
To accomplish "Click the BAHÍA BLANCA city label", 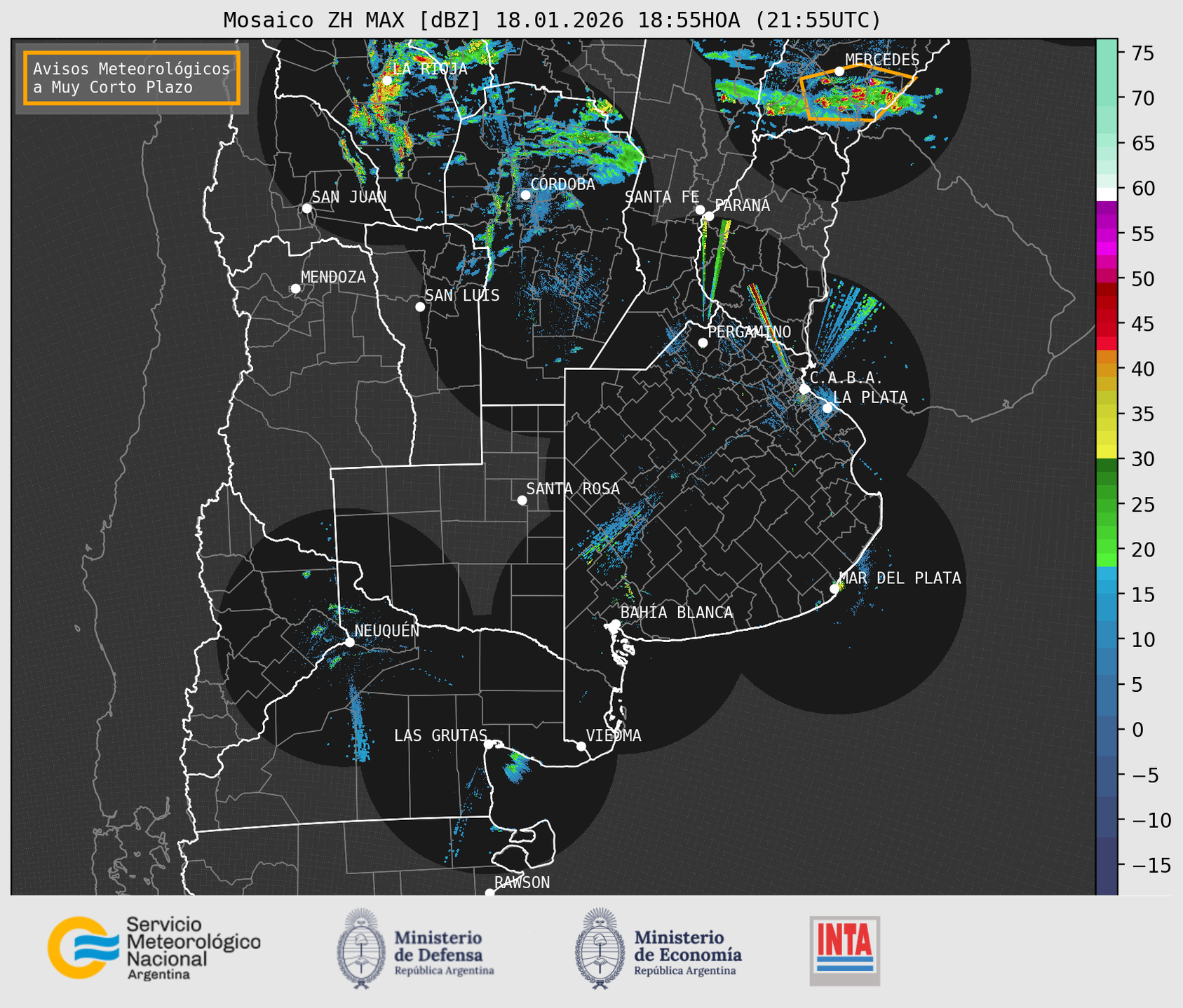I will (677, 613).
